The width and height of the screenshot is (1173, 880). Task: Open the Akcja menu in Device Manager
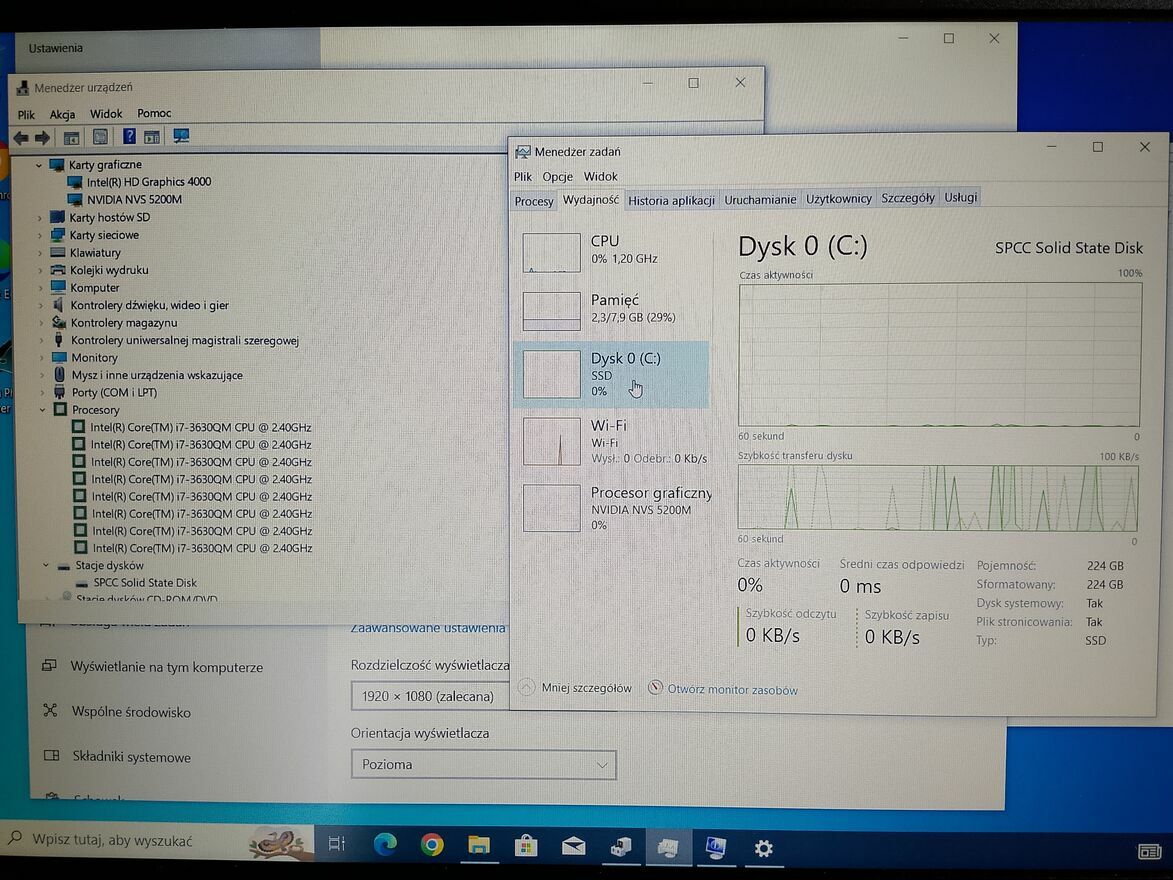pyautogui.click(x=62, y=114)
